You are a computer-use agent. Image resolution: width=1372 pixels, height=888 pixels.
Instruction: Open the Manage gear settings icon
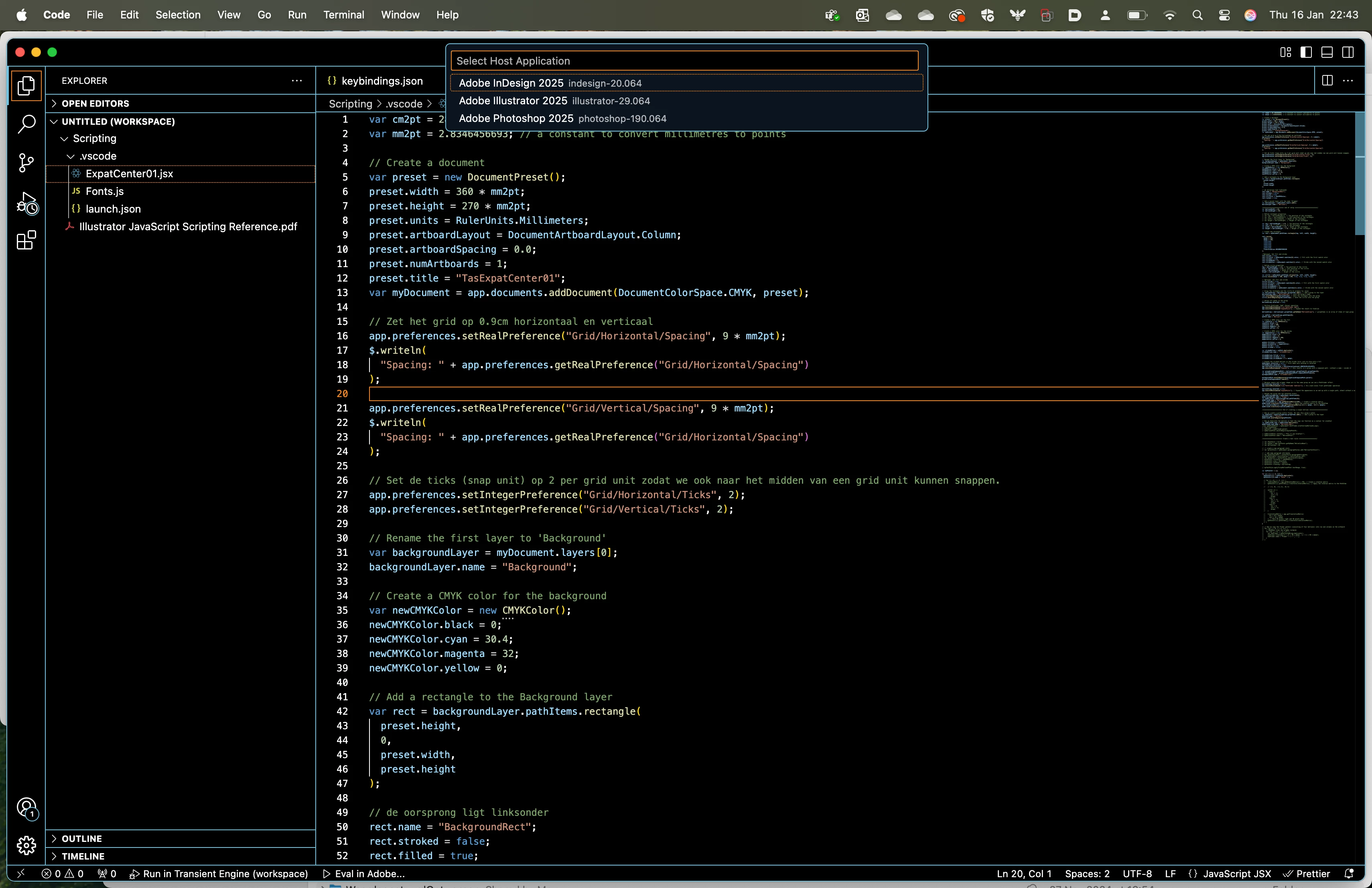26,845
